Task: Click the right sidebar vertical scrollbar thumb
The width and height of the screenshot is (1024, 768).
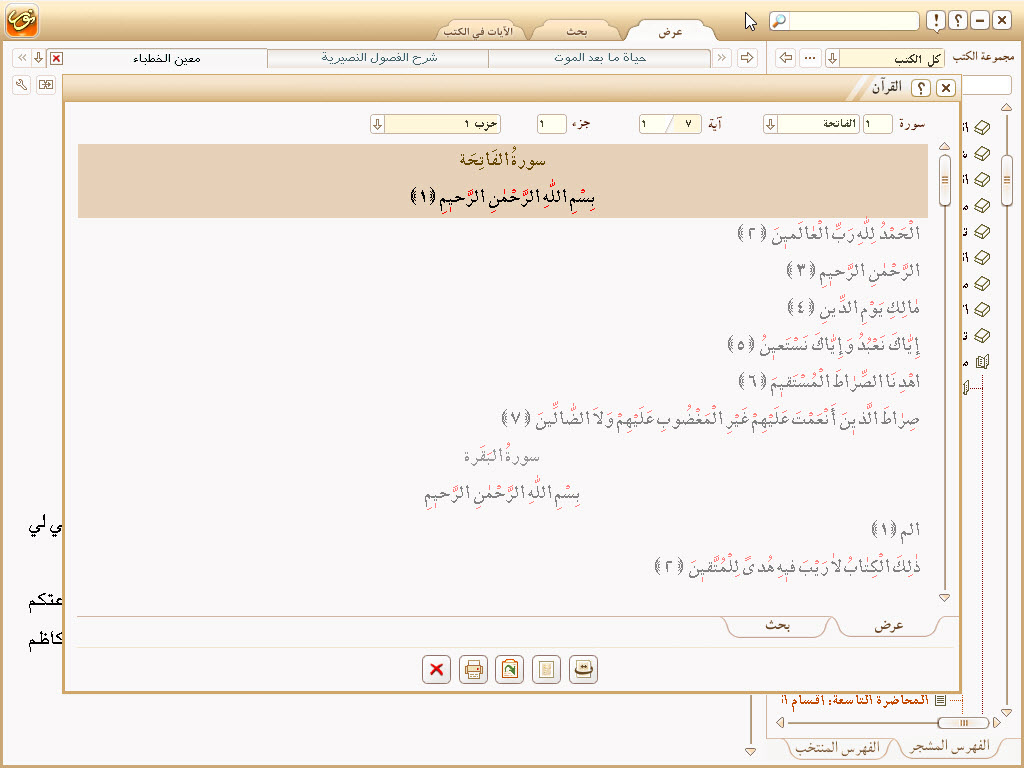Action: pos(1006,180)
